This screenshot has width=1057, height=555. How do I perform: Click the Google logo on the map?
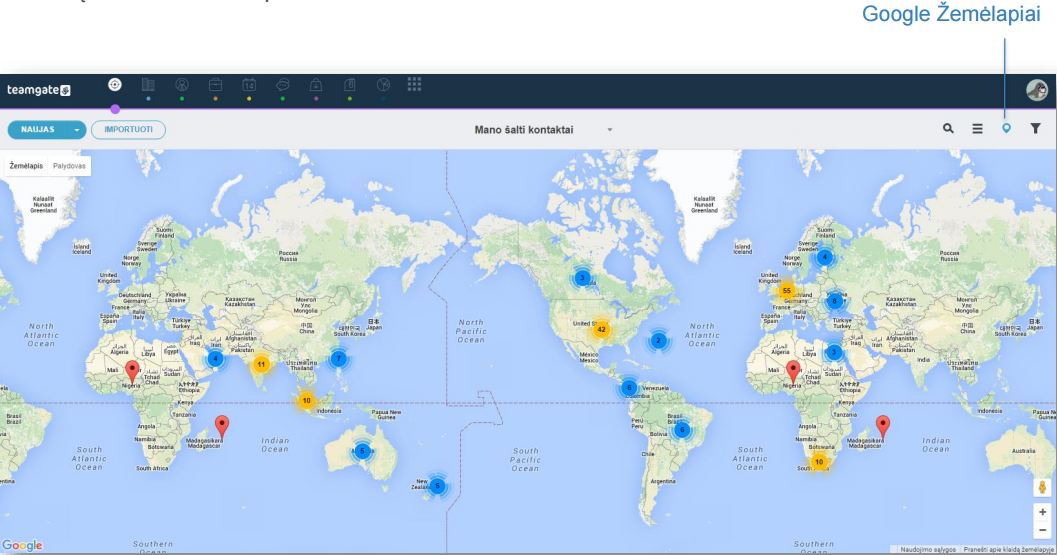[x=22, y=545]
